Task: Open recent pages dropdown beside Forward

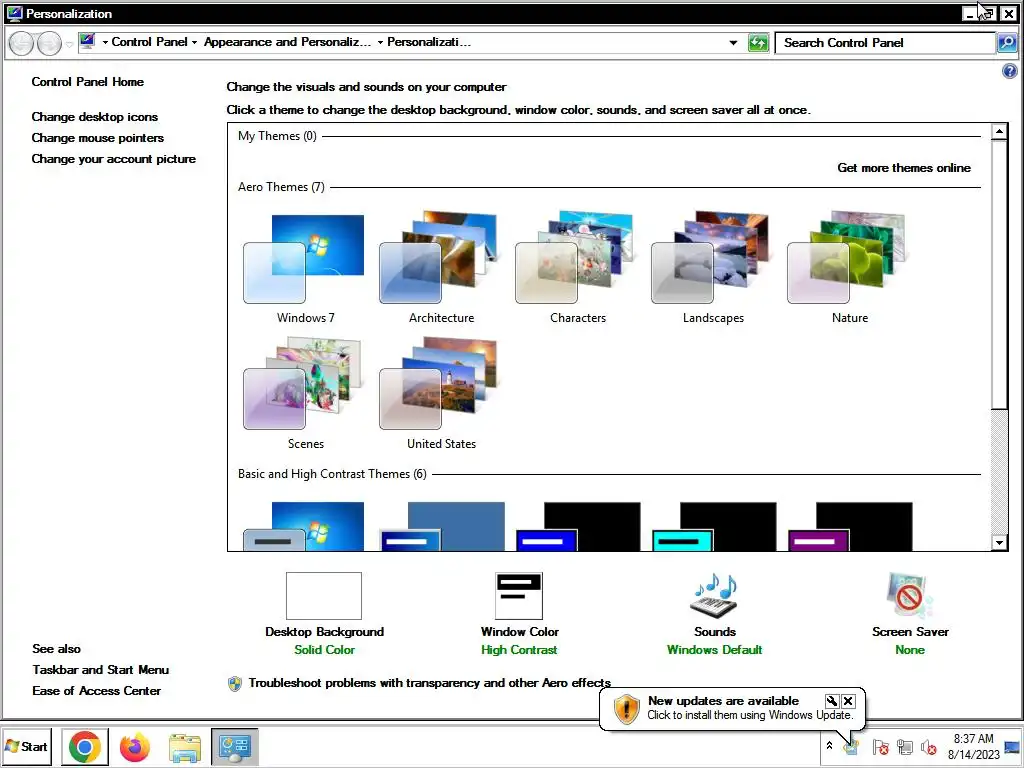Action: coord(69,44)
